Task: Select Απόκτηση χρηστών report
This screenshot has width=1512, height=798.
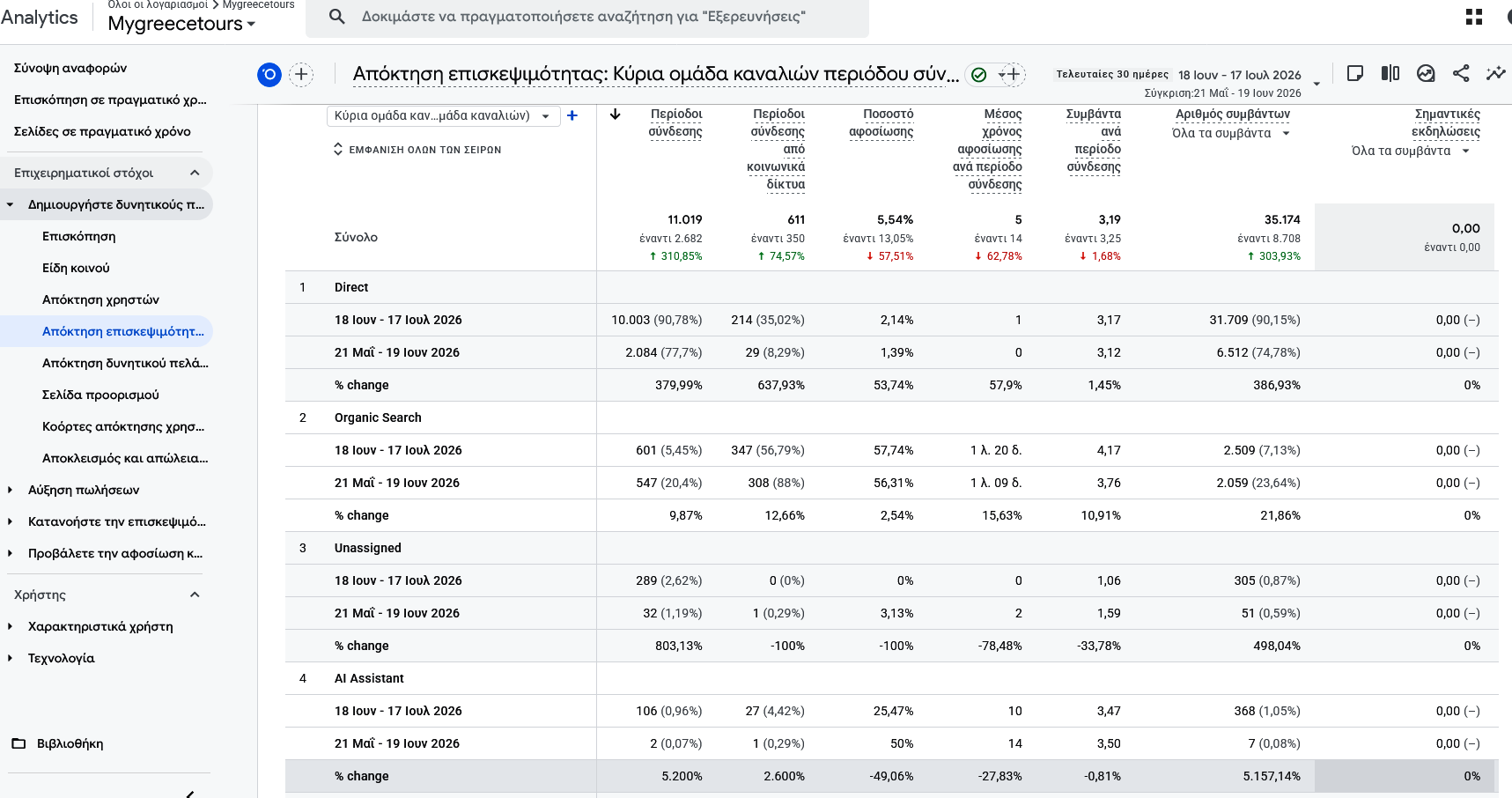Action: [x=100, y=299]
